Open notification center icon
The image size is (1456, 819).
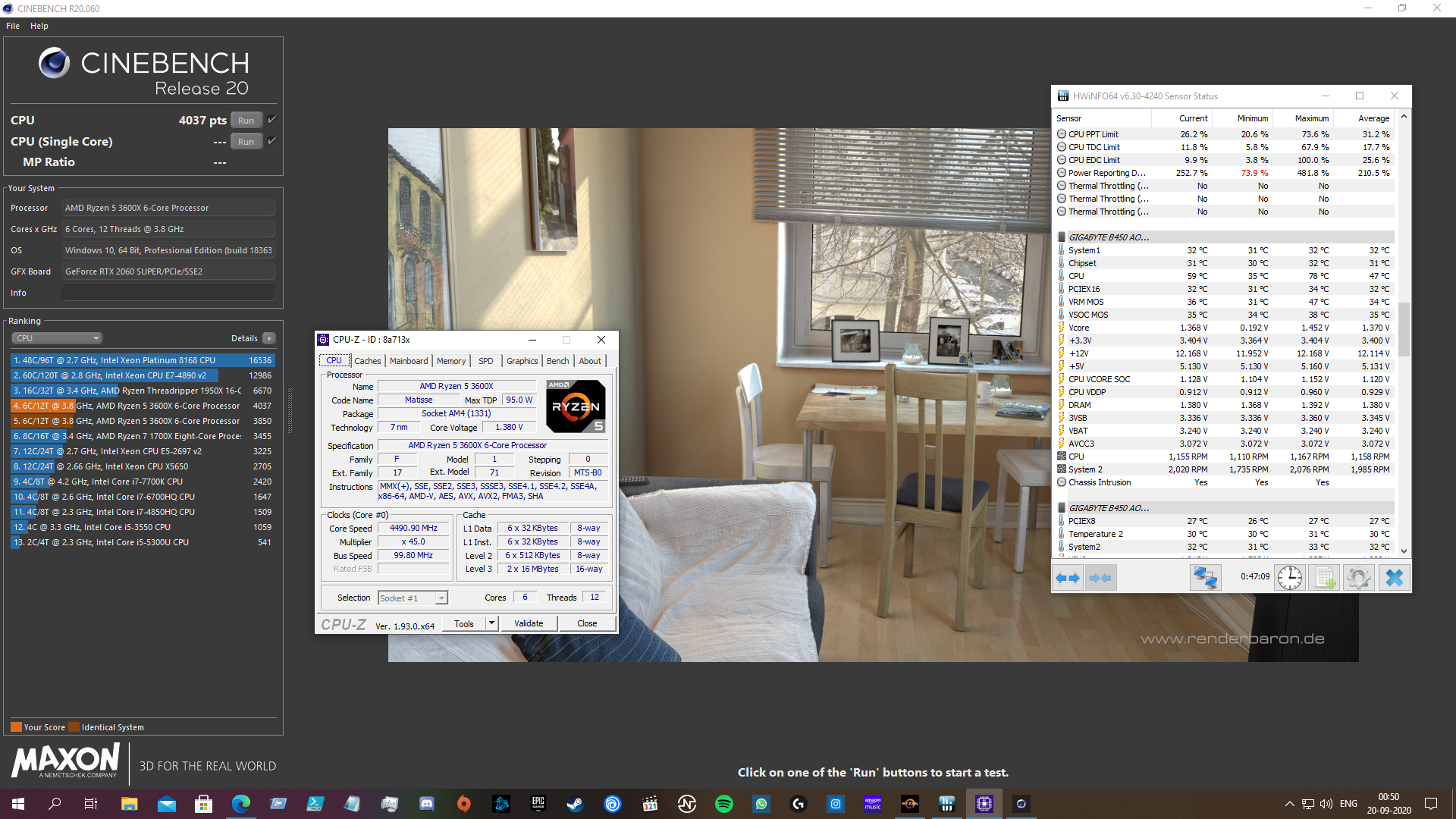pyautogui.click(x=1431, y=804)
